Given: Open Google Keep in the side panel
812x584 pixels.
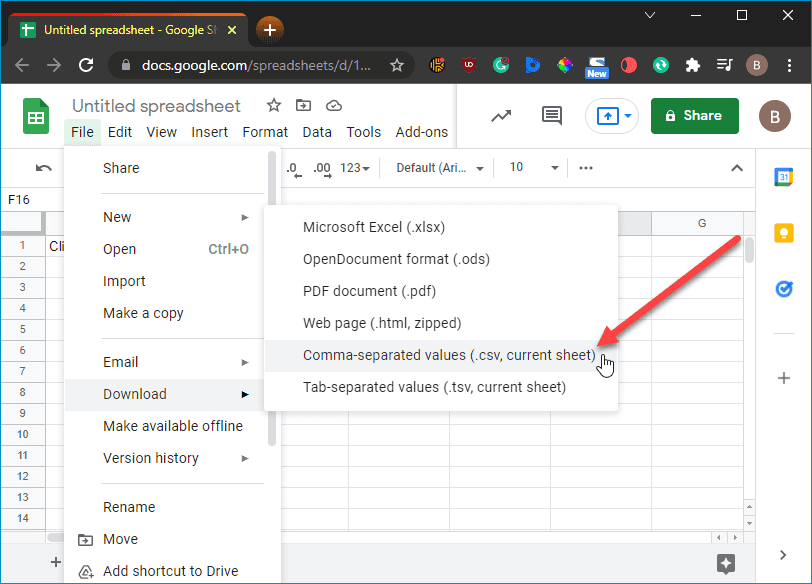Looking at the screenshot, I should click(x=784, y=232).
